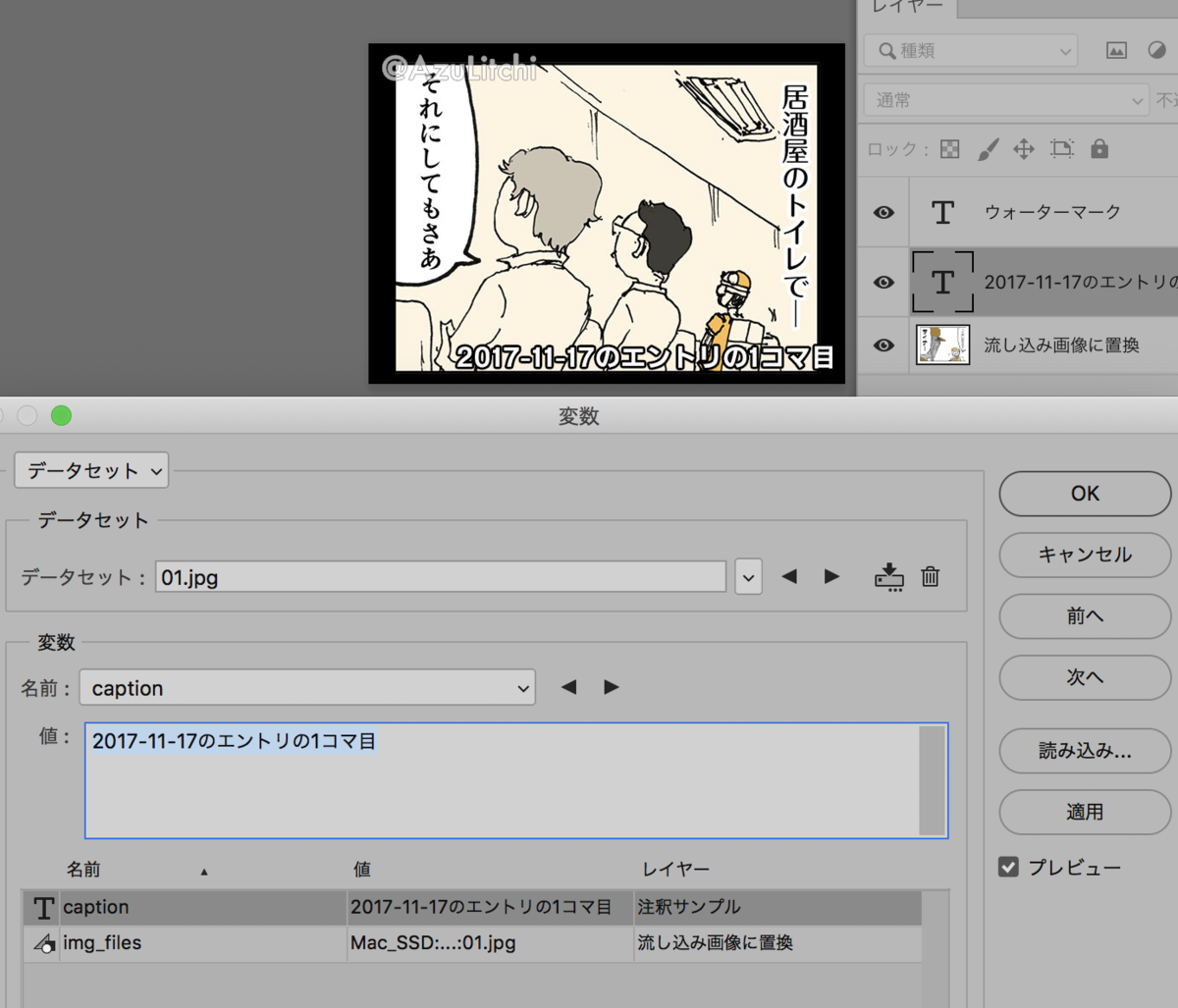Click the adjustment layer filter icon

(x=1157, y=50)
